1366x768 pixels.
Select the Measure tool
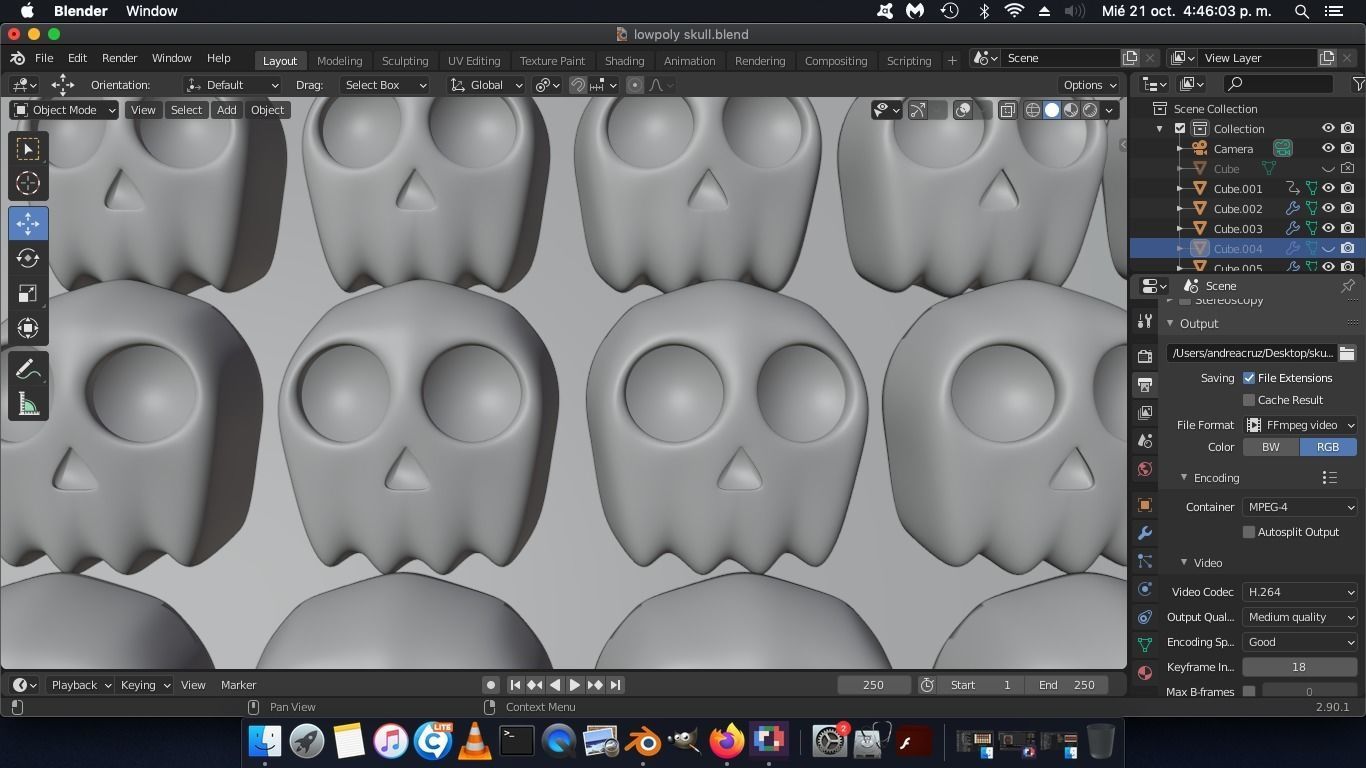pos(28,404)
